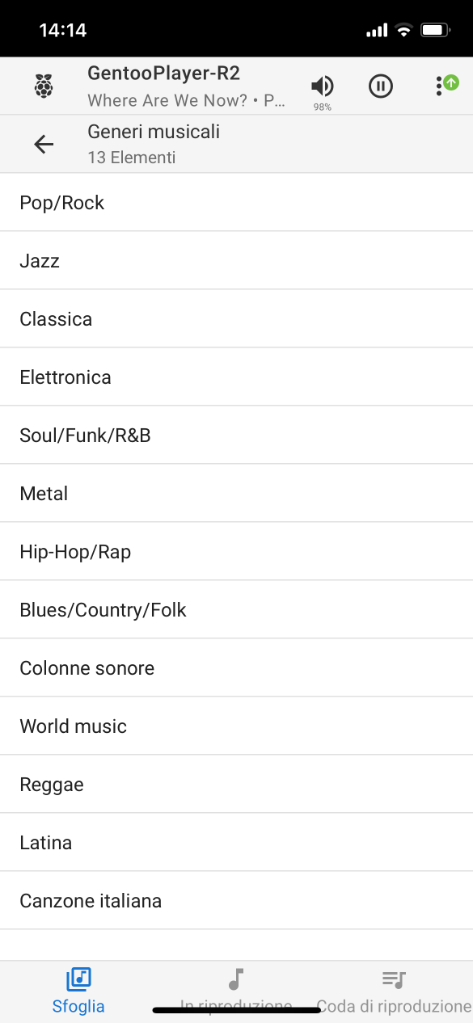Open the Coda di riproduzione tab
This screenshot has height=1023, width=473.
pos(394,990)
